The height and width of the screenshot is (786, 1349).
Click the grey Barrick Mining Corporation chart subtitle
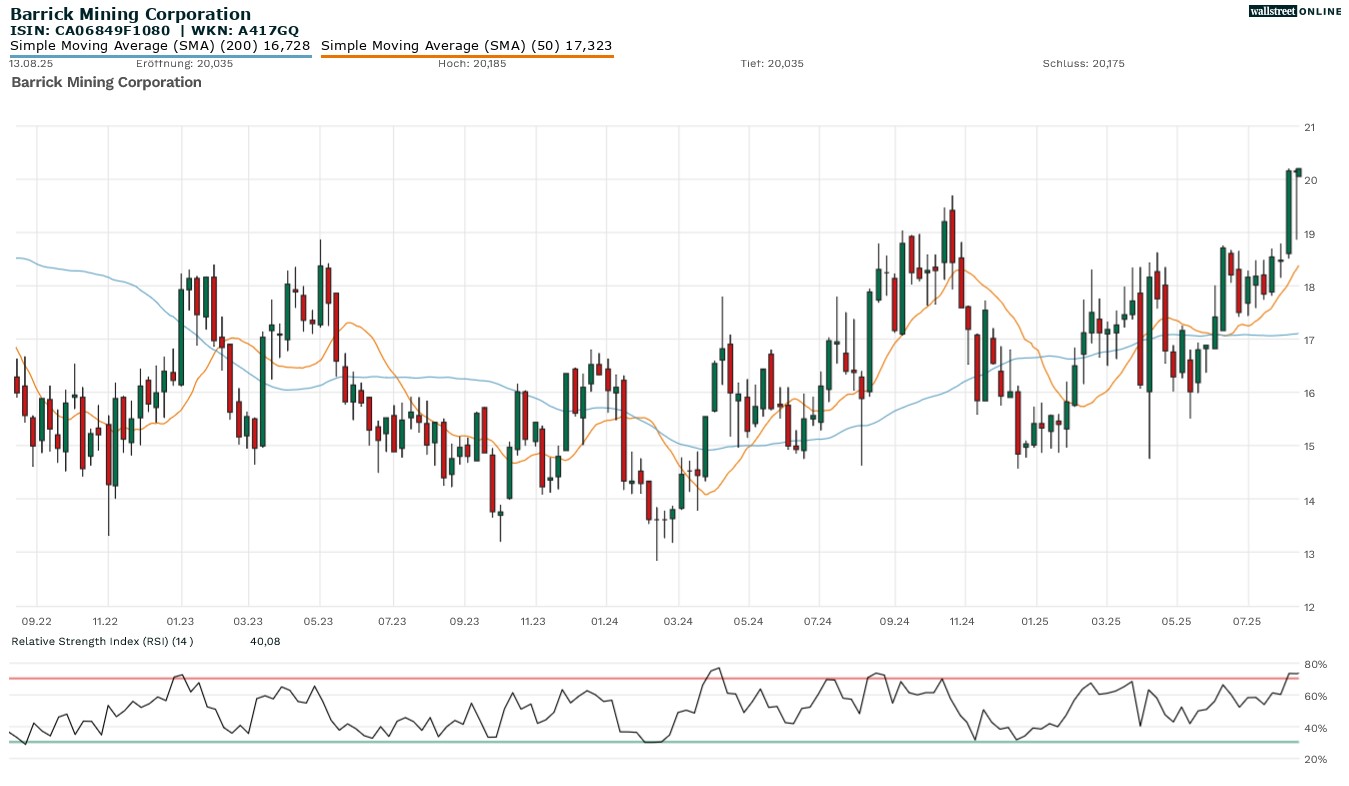click(x=106, y=82)
